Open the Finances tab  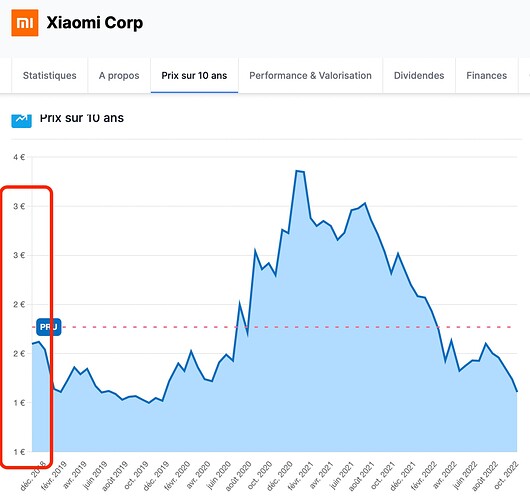(486, 75)
